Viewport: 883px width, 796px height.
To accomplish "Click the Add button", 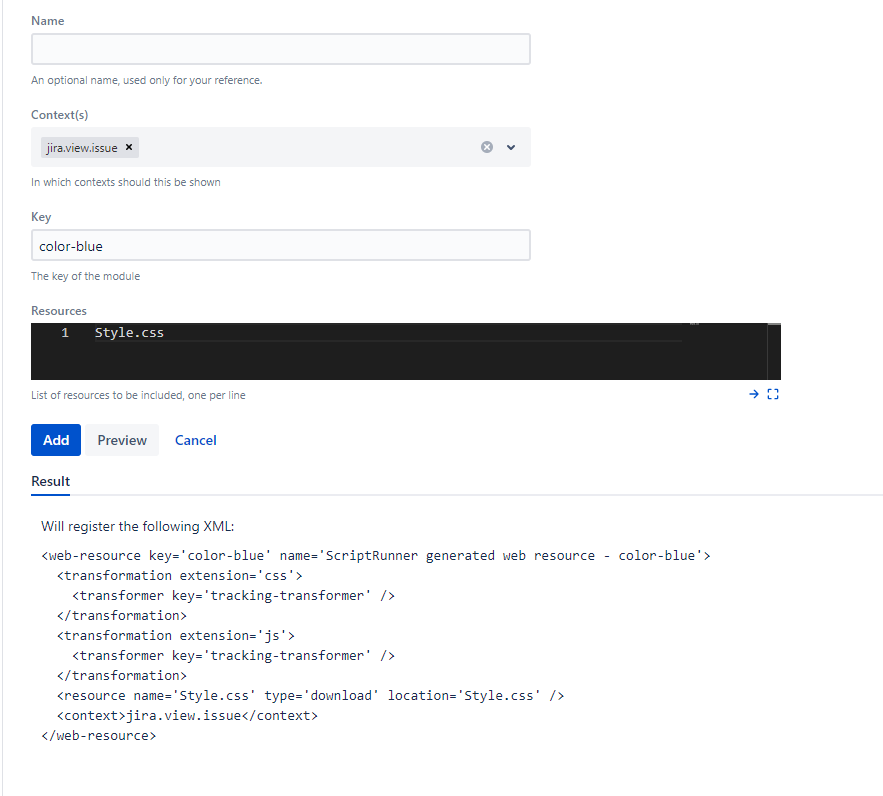I will click(x=55, y=440).
